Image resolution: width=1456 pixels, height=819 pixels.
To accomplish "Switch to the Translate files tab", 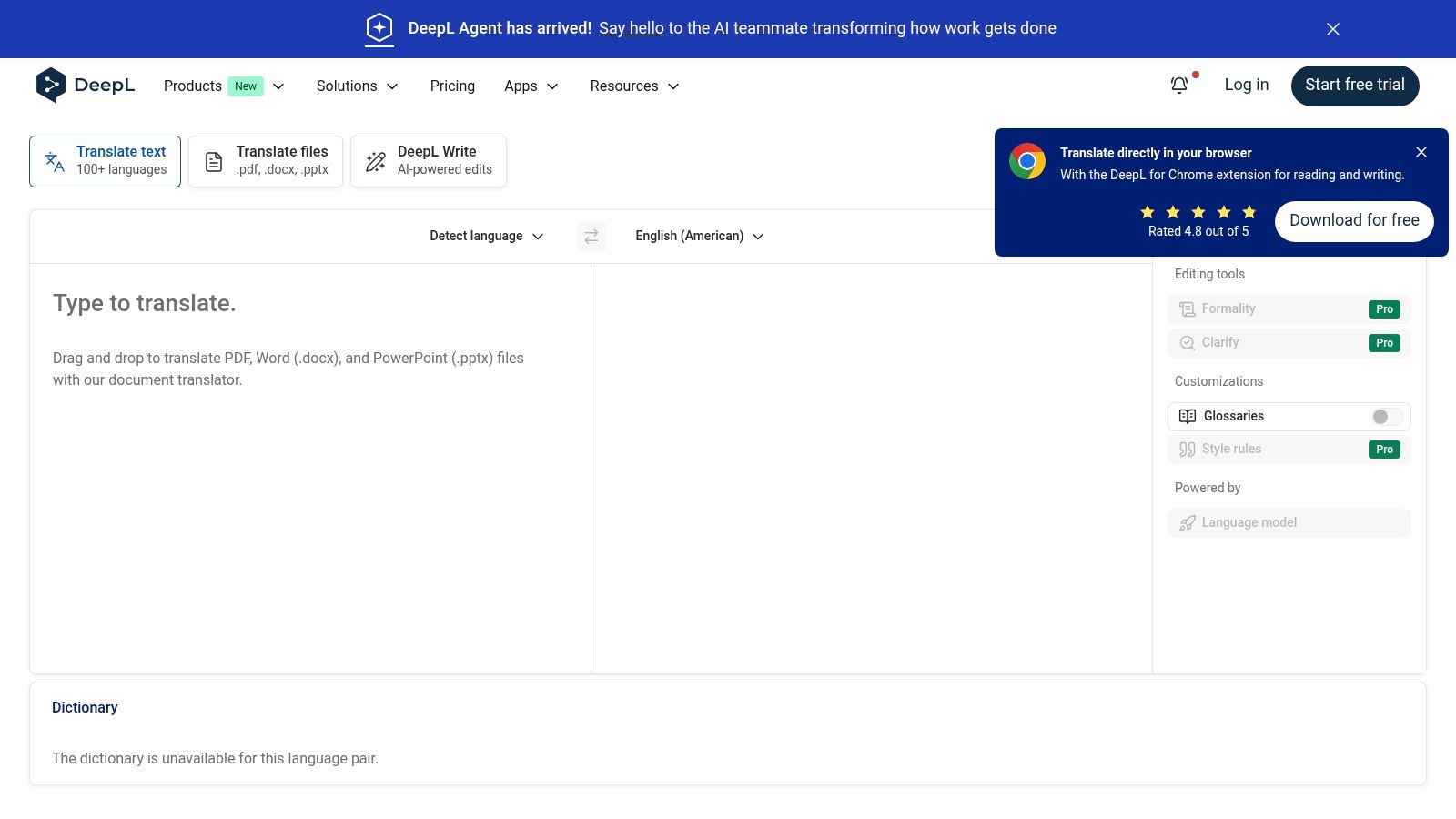I will [266, 161].
